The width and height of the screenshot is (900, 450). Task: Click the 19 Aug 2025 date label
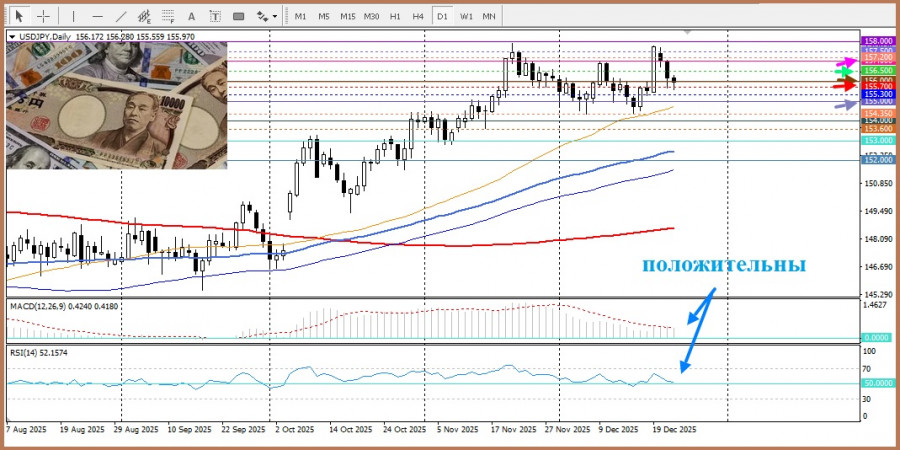pyautogui.click(x=82, y=429)
